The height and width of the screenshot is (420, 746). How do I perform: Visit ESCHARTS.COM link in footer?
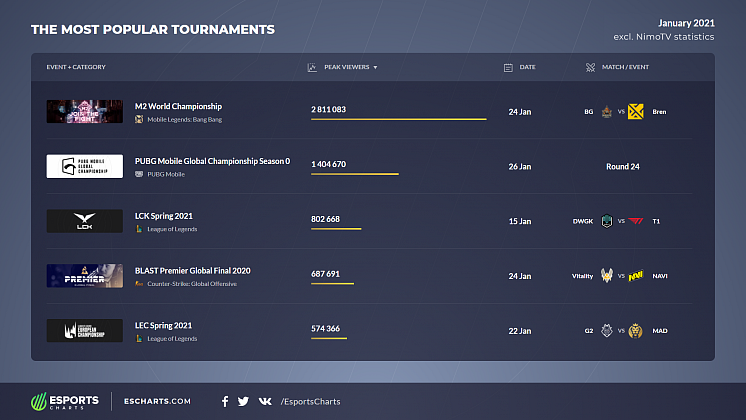(x=157, y=401)
